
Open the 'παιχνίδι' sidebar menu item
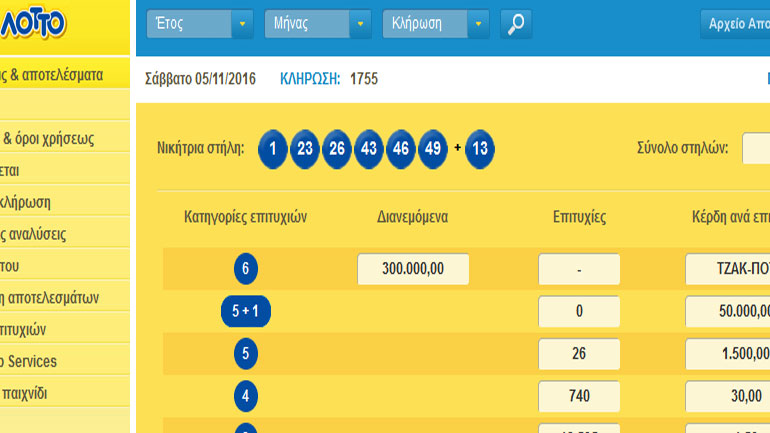pyautogui.click(x=65, y=393)
